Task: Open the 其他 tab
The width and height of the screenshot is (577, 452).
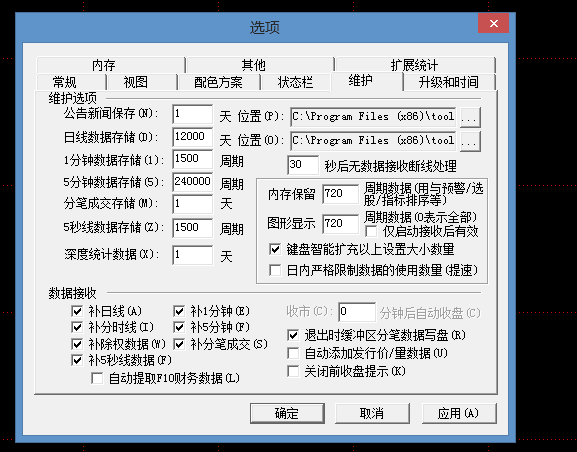Action: click(260, 65)
